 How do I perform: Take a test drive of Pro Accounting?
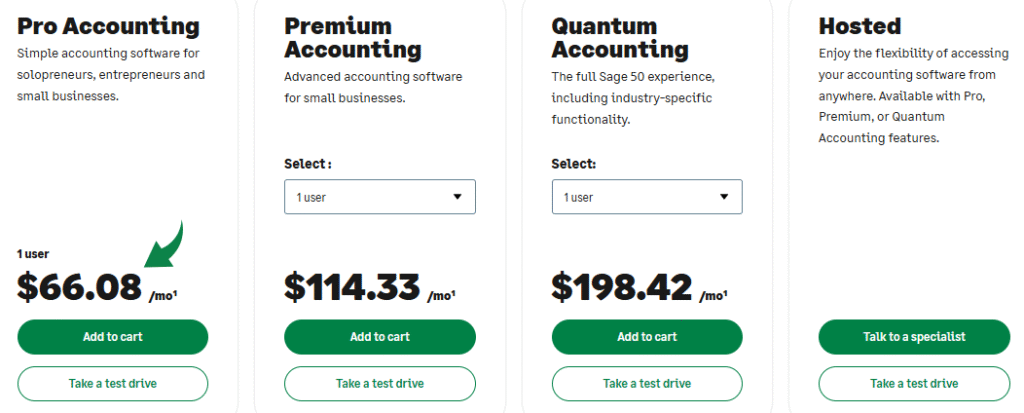112,383
